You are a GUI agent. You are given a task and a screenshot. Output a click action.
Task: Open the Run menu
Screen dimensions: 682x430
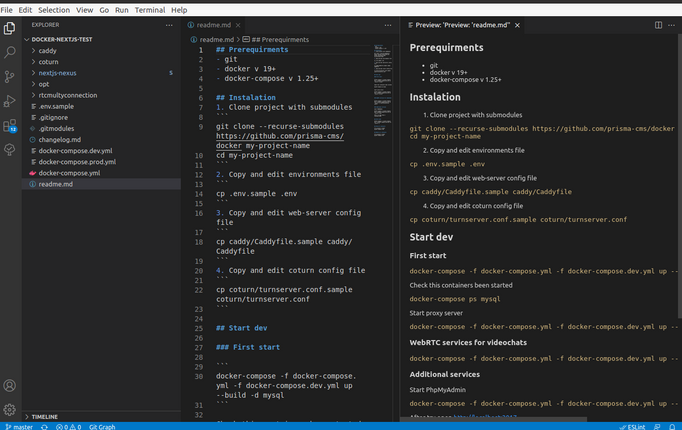point(121,10)
